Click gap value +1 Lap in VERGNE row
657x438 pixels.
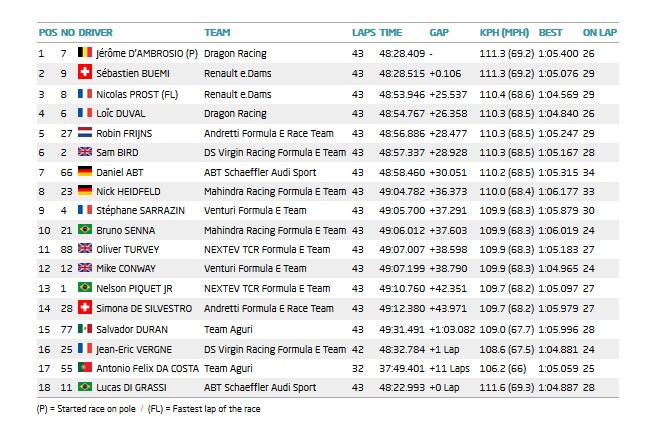(444, 350)
